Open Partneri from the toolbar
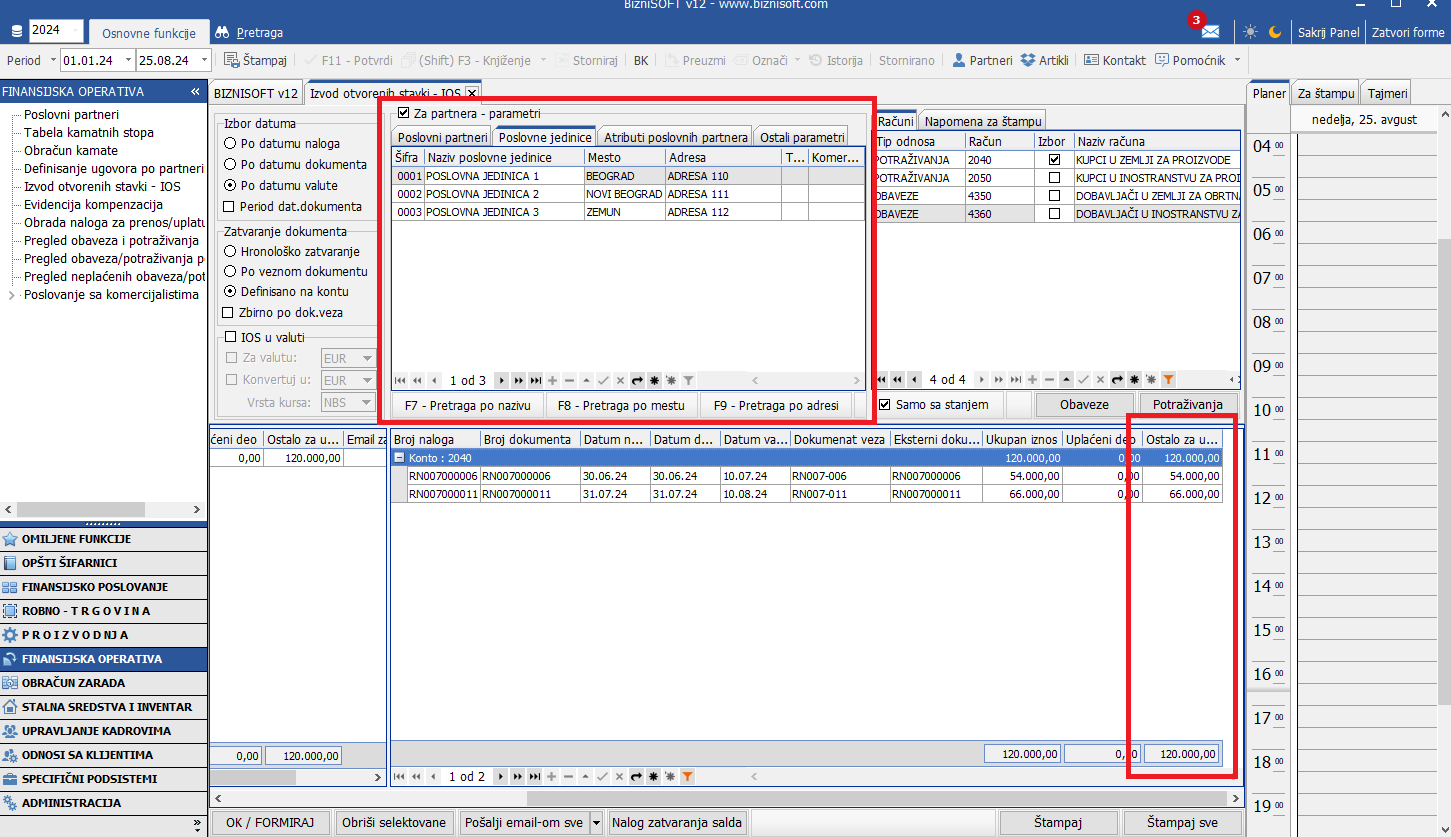The image size is (1451, 837). [x=959, y=60]
